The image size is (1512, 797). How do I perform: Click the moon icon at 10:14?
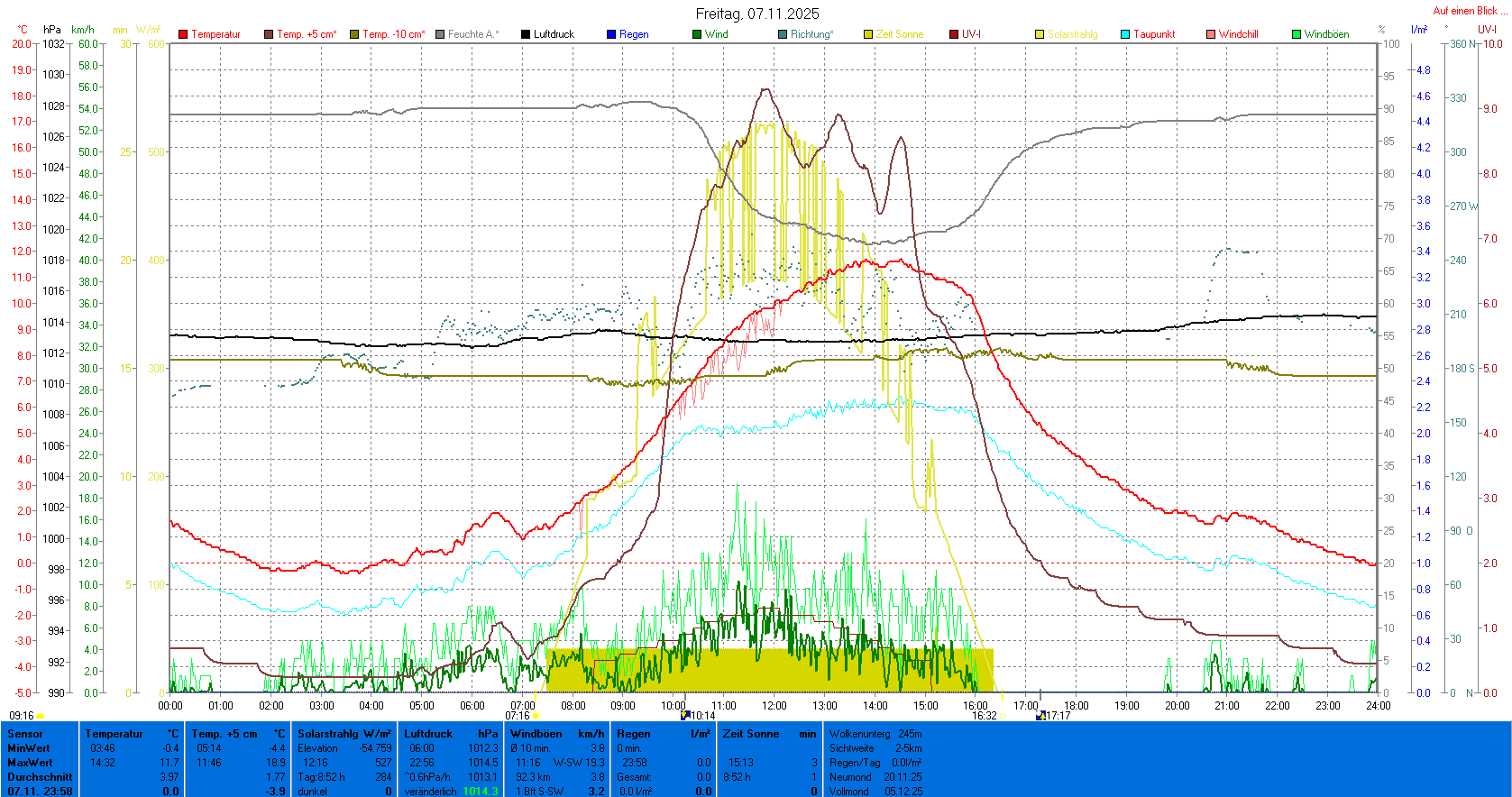pyautogui.click(x=685, y=715)
